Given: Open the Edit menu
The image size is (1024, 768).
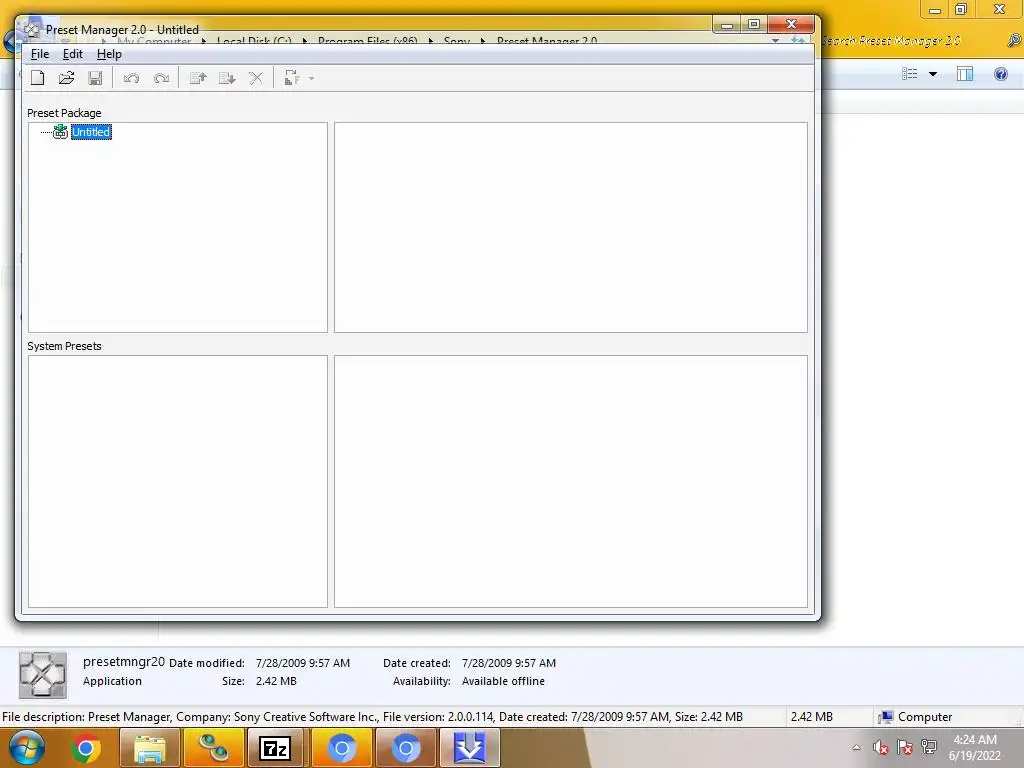Looking at the screenshot, I should (x=72, y=54).
